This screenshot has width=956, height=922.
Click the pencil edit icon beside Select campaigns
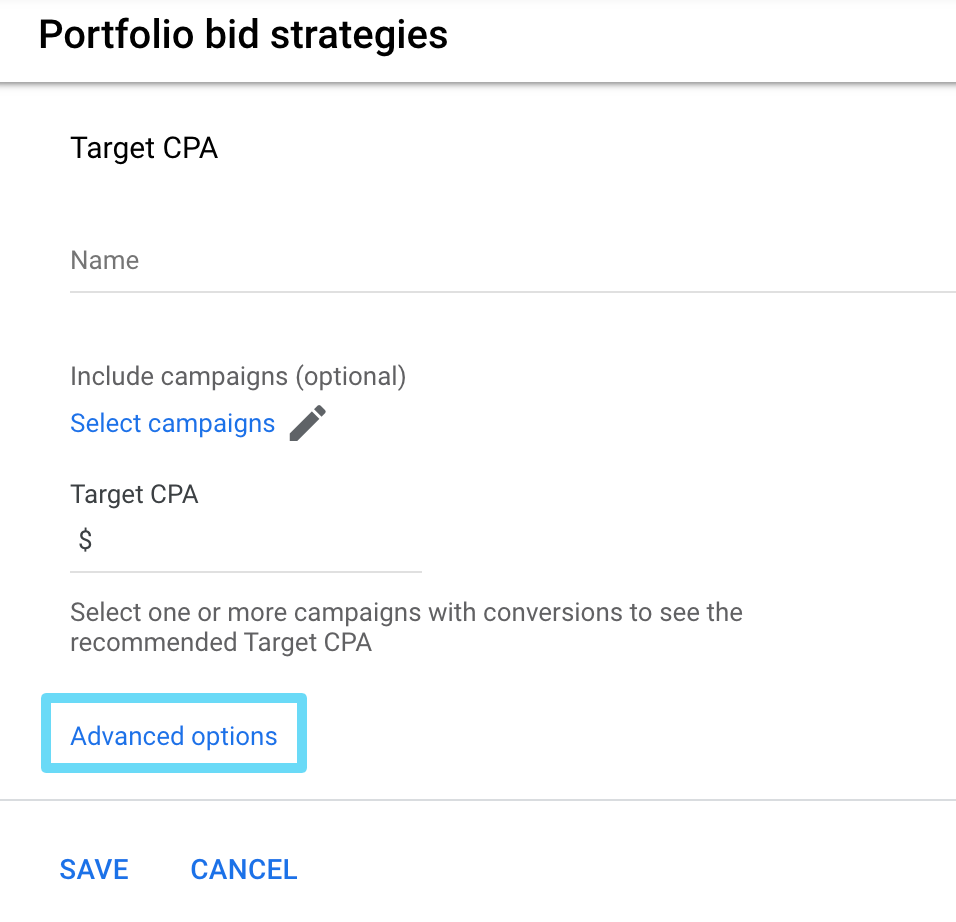pyautogui.click(x=308, y=423)
